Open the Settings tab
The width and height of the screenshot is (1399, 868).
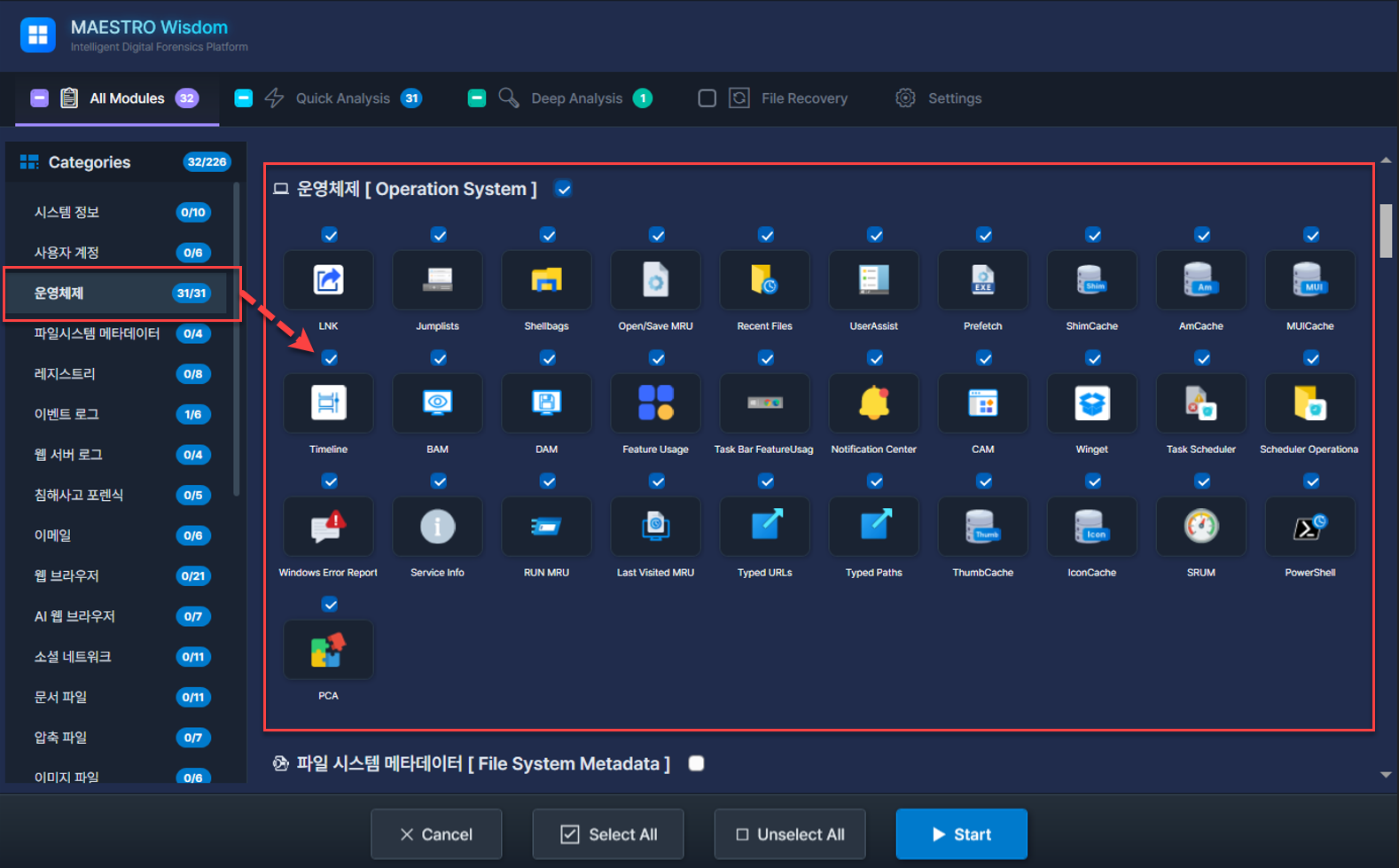[954, 98]
